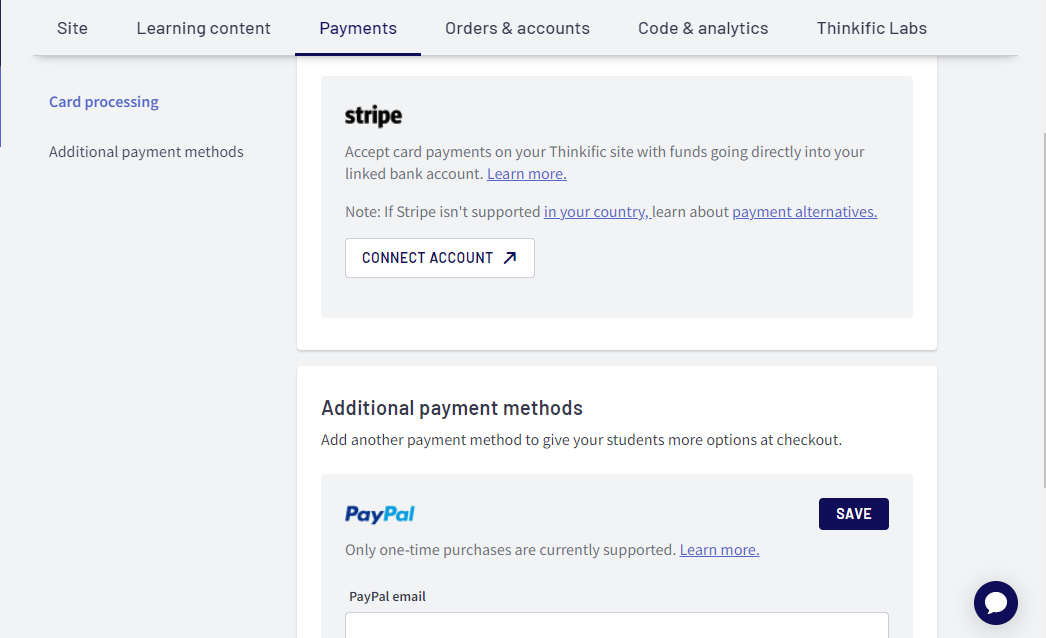Open the in your country link
This screenshot has width=1046, height=638.
597,212
